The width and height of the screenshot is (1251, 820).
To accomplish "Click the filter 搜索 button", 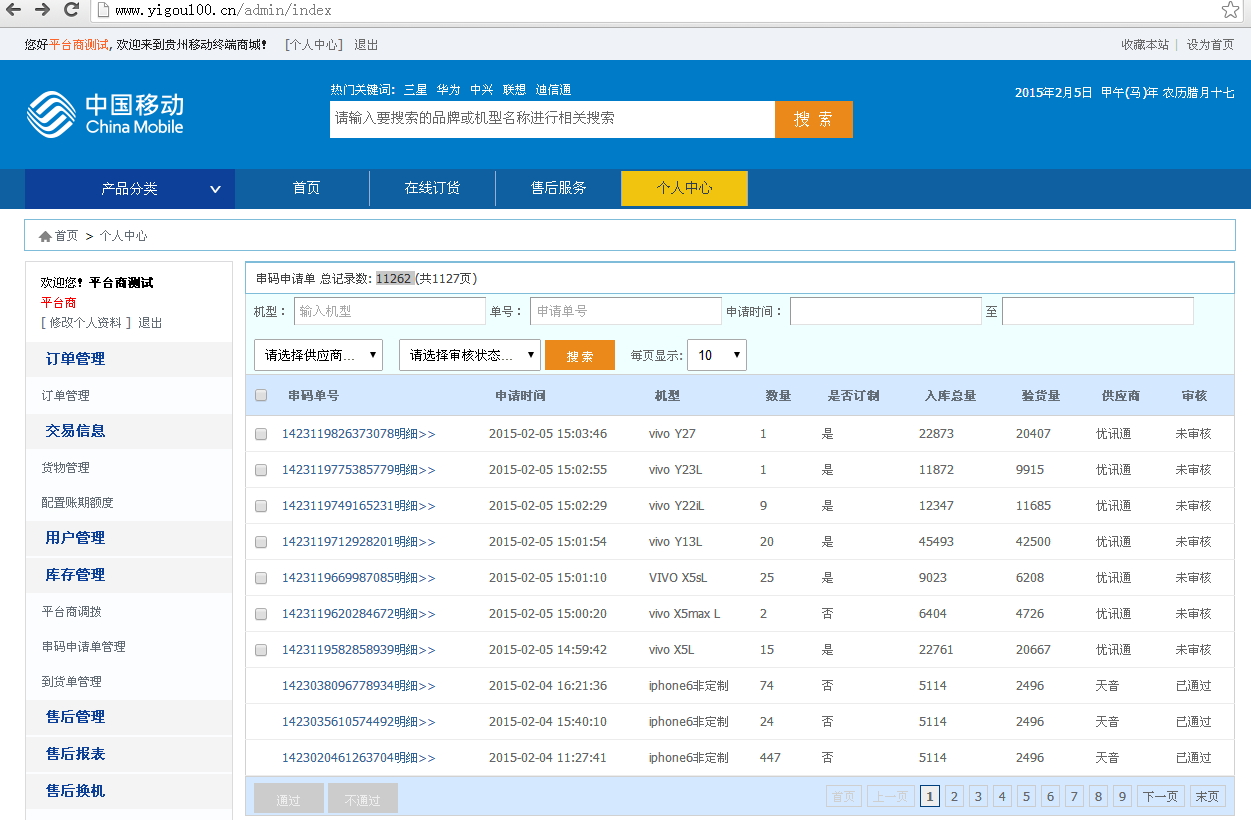I will pos(580,355).
